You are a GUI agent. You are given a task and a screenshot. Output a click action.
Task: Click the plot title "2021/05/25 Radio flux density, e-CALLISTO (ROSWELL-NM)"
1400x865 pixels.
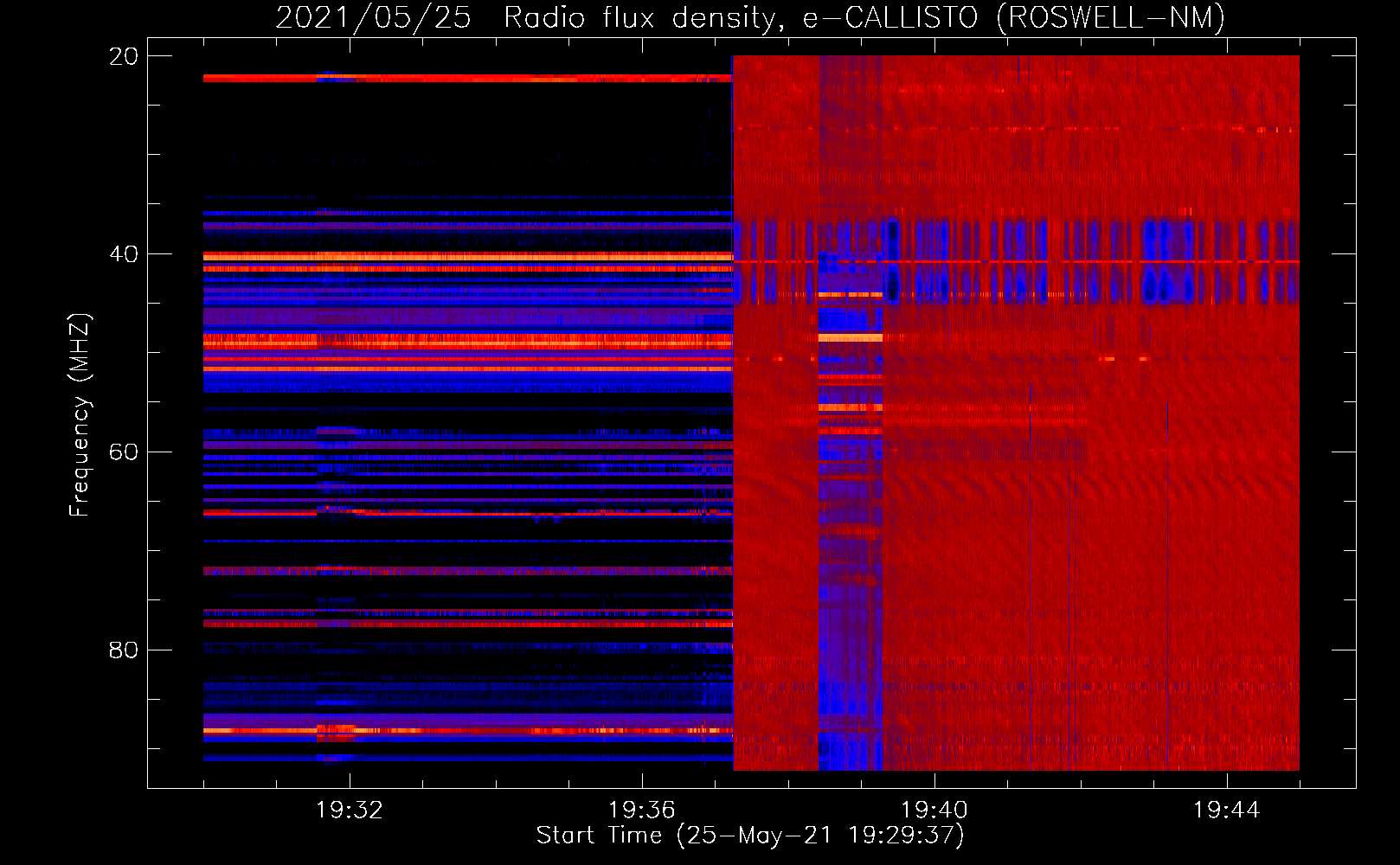click(750, 17)
